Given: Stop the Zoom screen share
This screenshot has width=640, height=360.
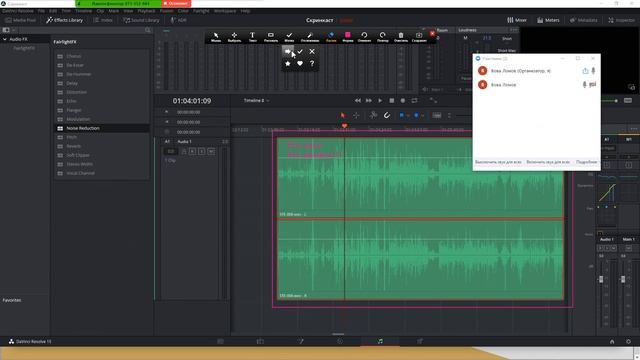Looking at the screenshot, I should tap(176, 3).
